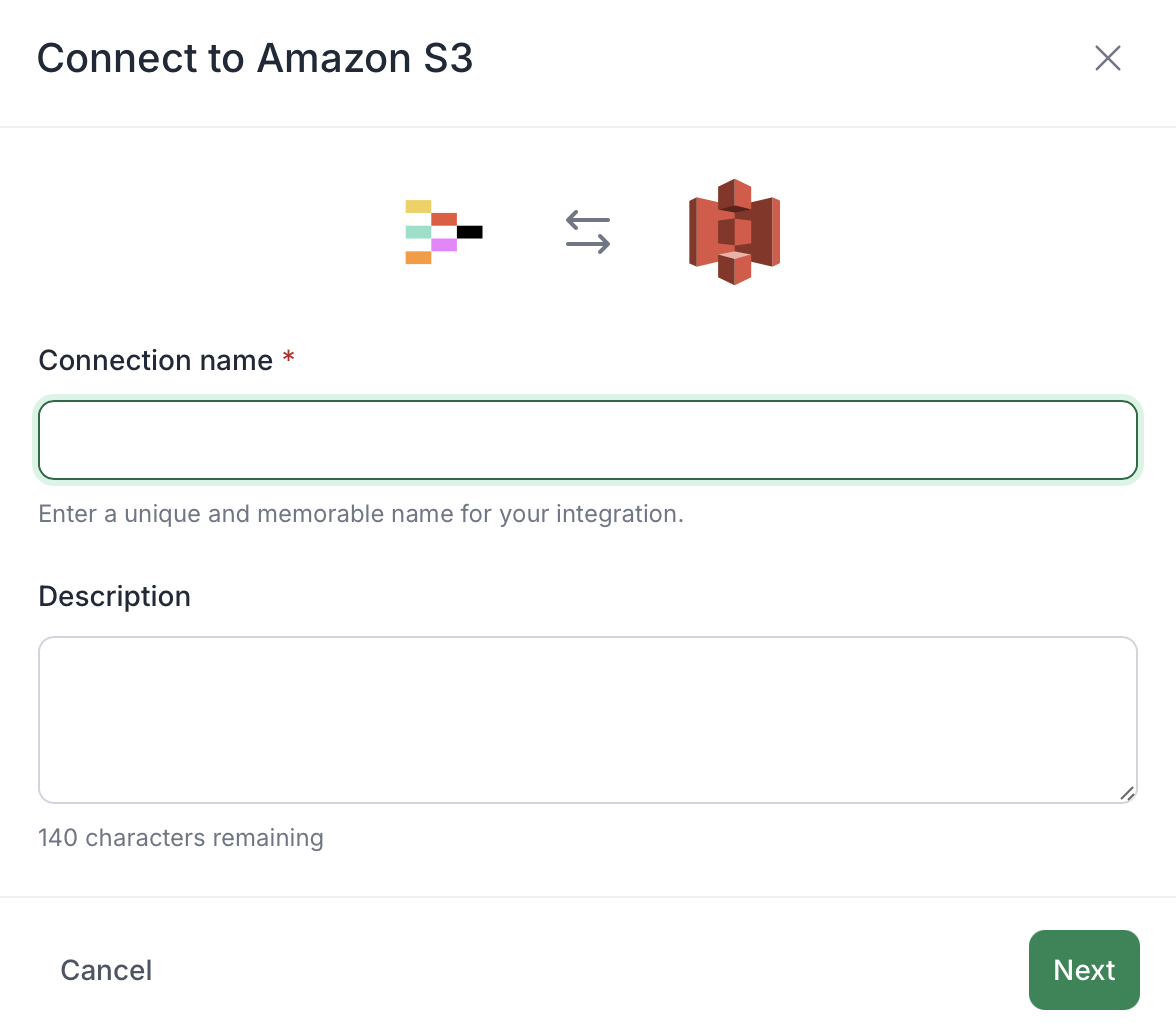The height and width of the screenshot is (1030, 1176).
Task: Click the black block in app logo
Action: (x=470, y=232)
